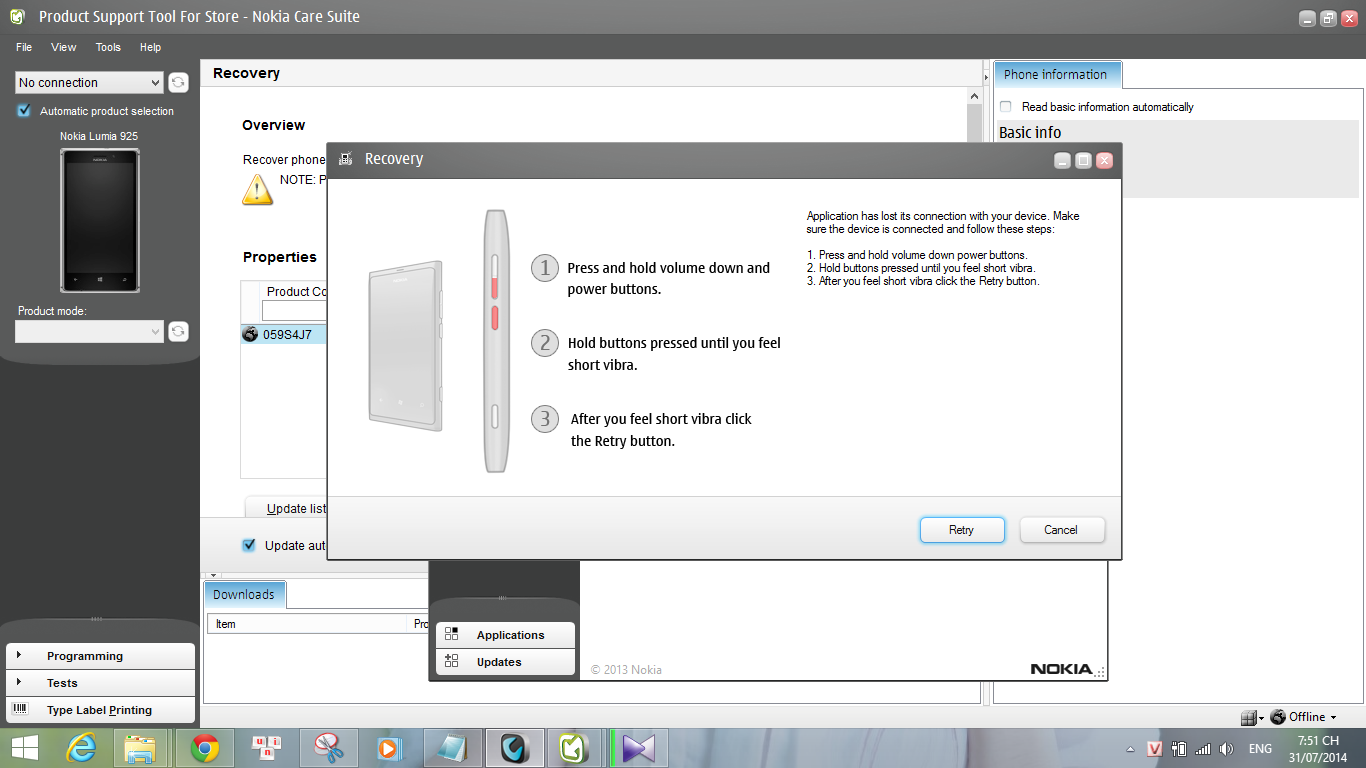Select product code row 059S4J7
The width and height of the screenshot is (1366, 768).
click(284, 334)
